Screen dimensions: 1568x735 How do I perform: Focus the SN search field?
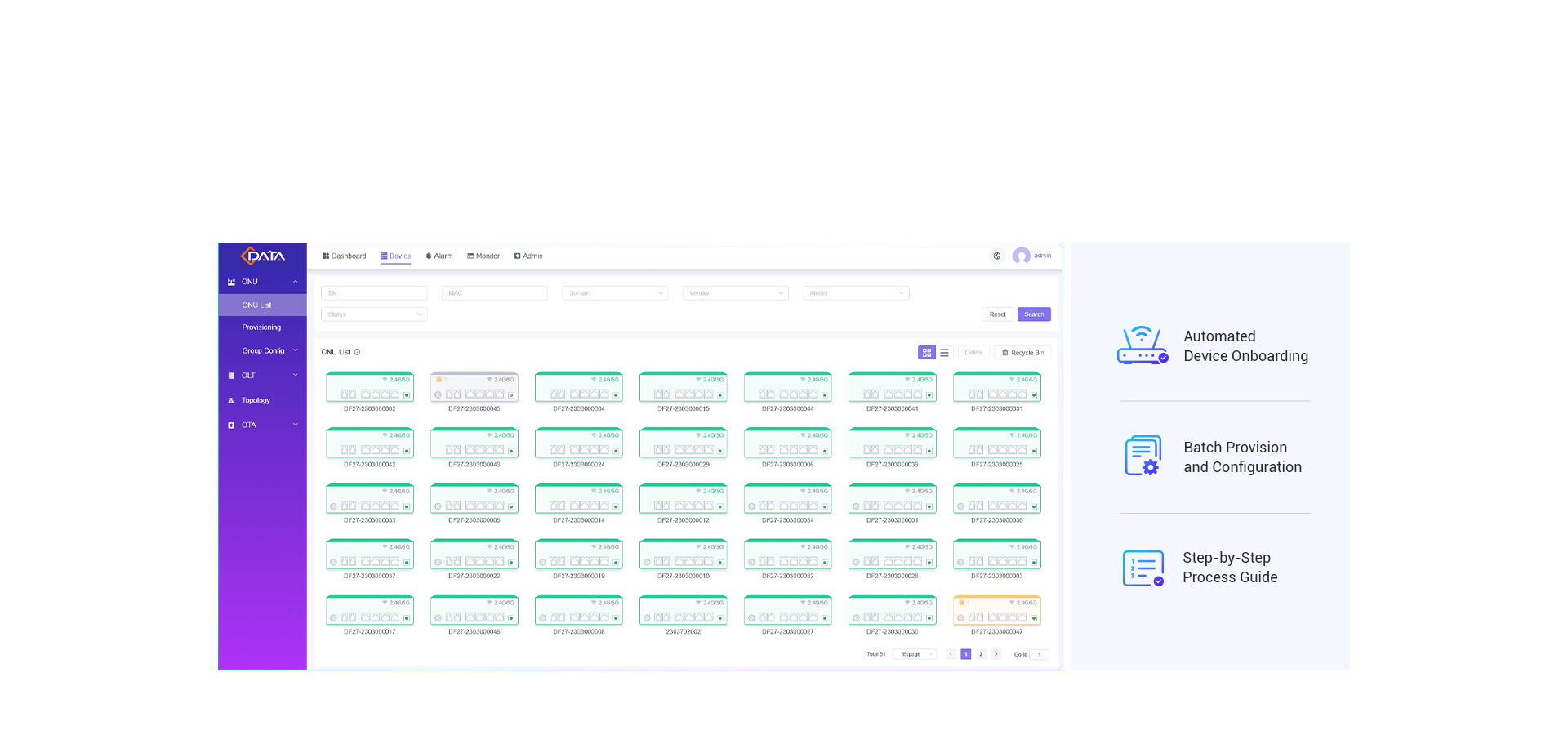(374, 292)
